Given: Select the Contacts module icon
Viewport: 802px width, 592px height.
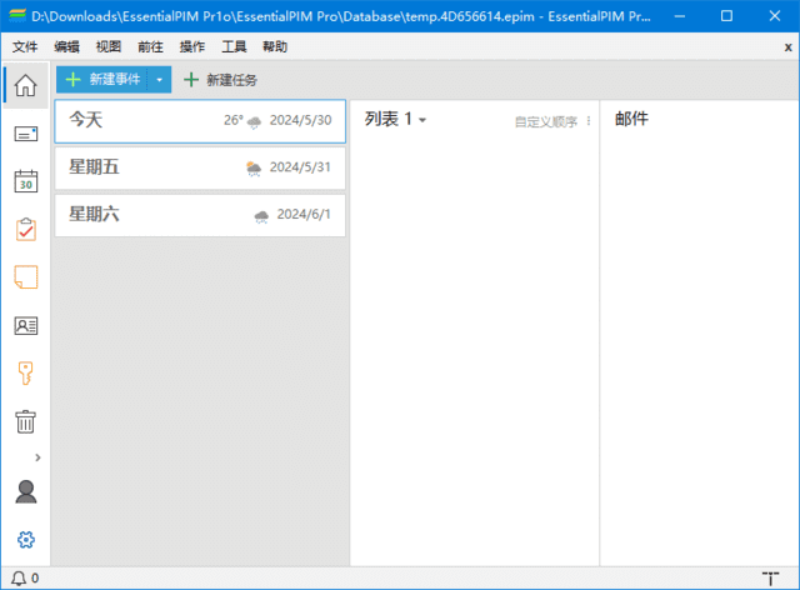Looking at the screenshot, I should click(25, 325).
